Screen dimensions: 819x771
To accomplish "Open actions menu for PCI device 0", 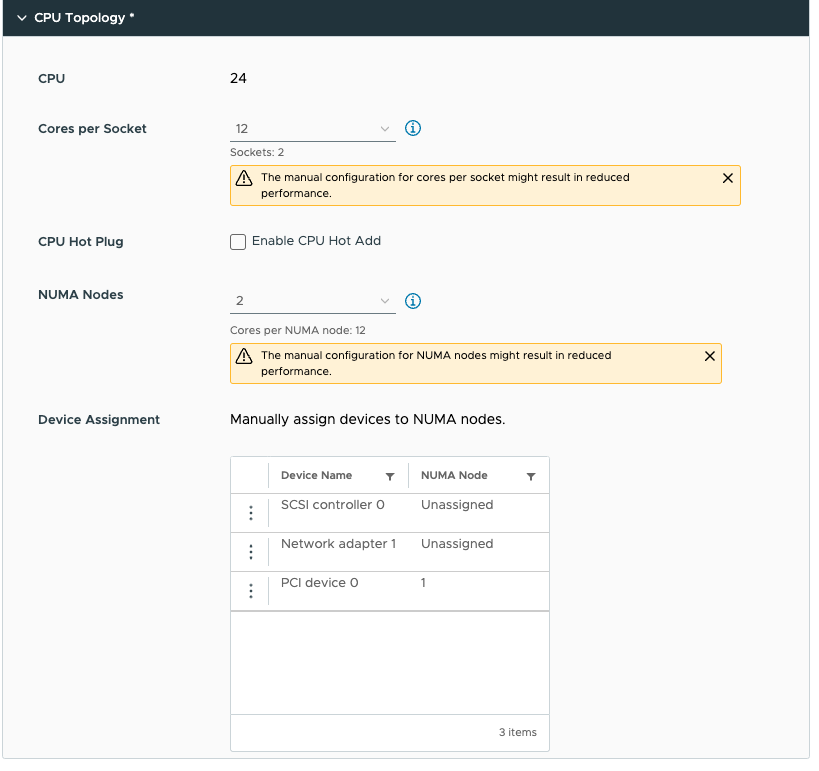I will pyautogui.click(x=250, y=591).
